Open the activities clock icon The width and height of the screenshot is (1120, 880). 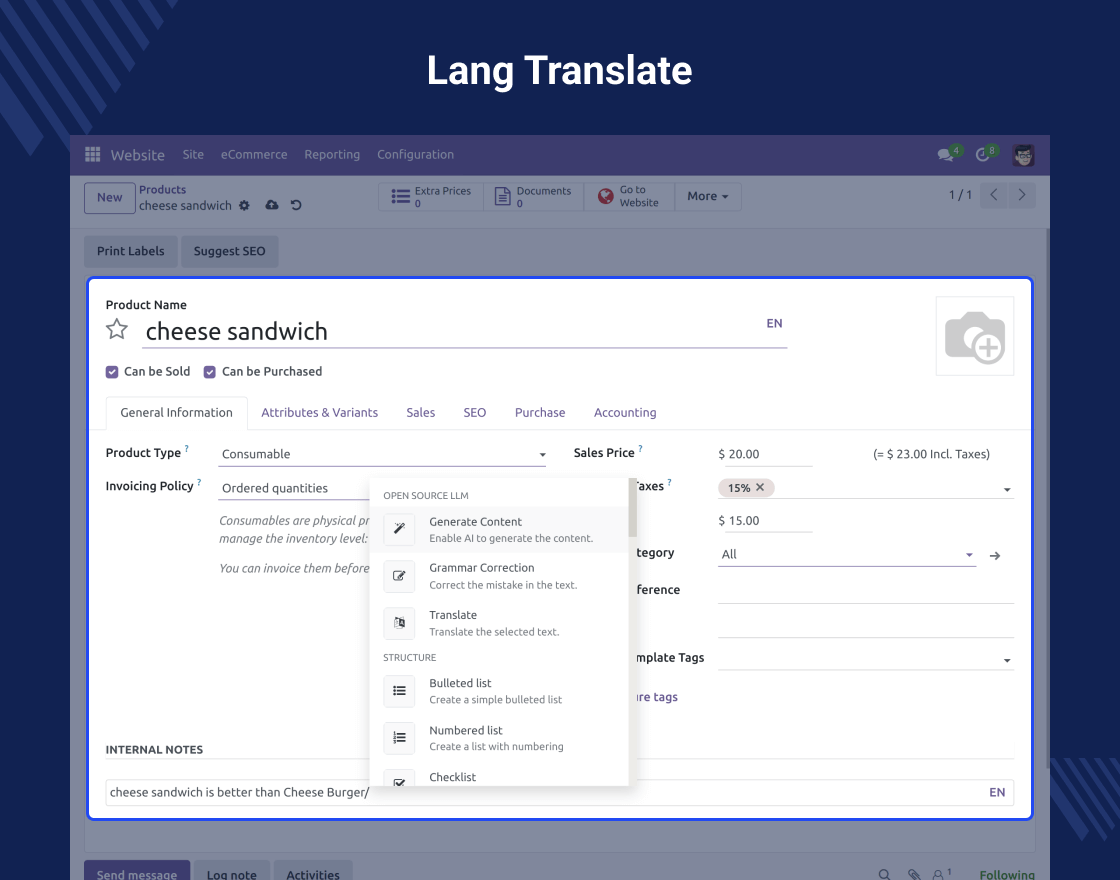pos(983,155)
